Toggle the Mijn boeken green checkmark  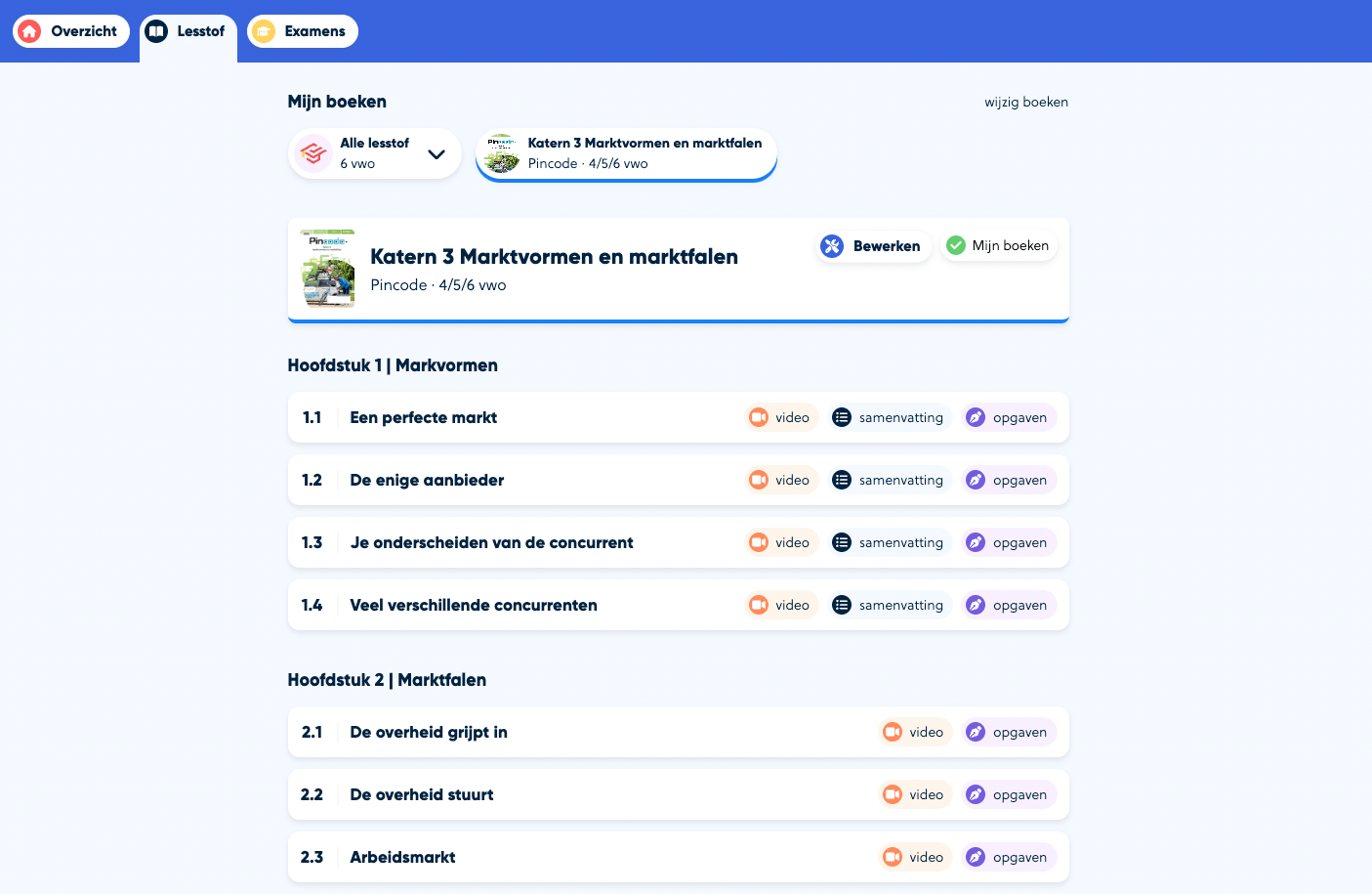pos(956,246)
